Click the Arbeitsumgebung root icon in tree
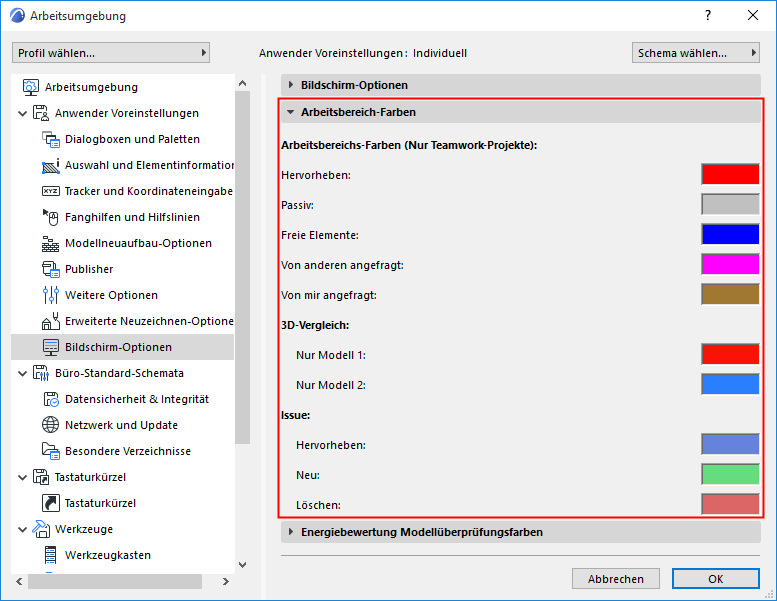Screen dimensions: 777x601 (31, 87)
